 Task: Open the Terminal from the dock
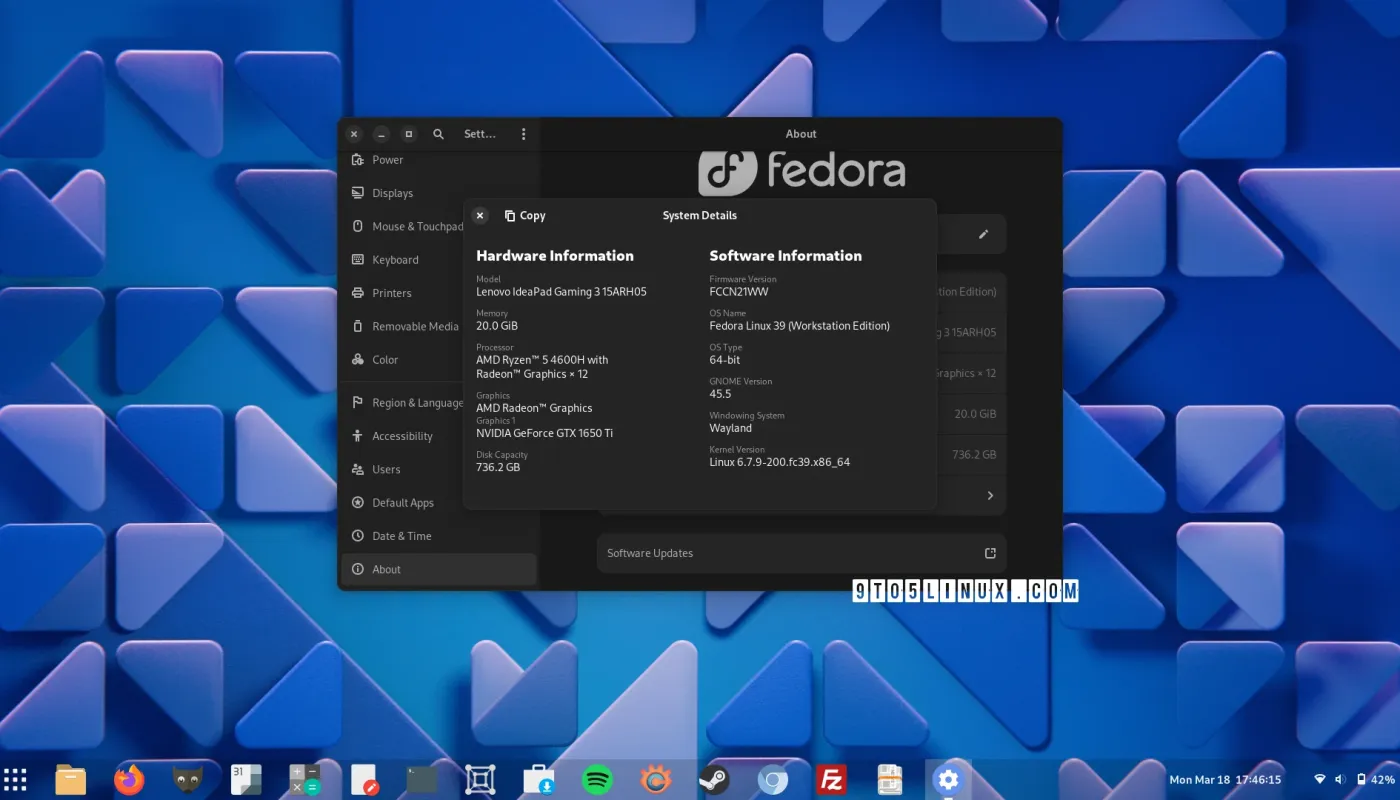point(421,779)
